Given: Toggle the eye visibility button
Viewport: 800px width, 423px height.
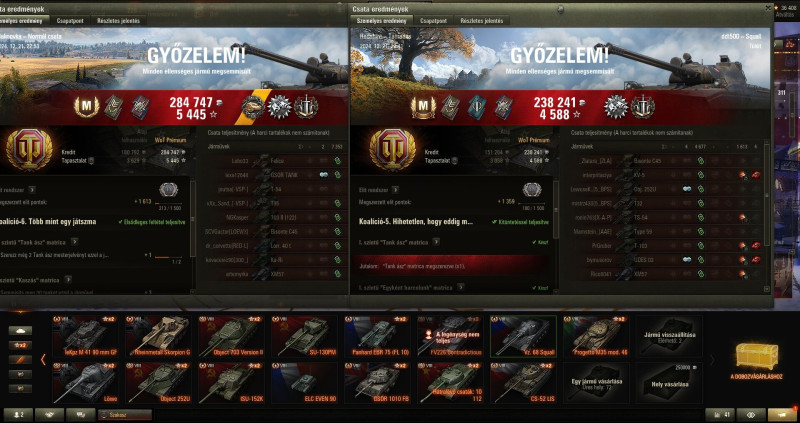Looking at the screenshot, I should tap(751, 415).
